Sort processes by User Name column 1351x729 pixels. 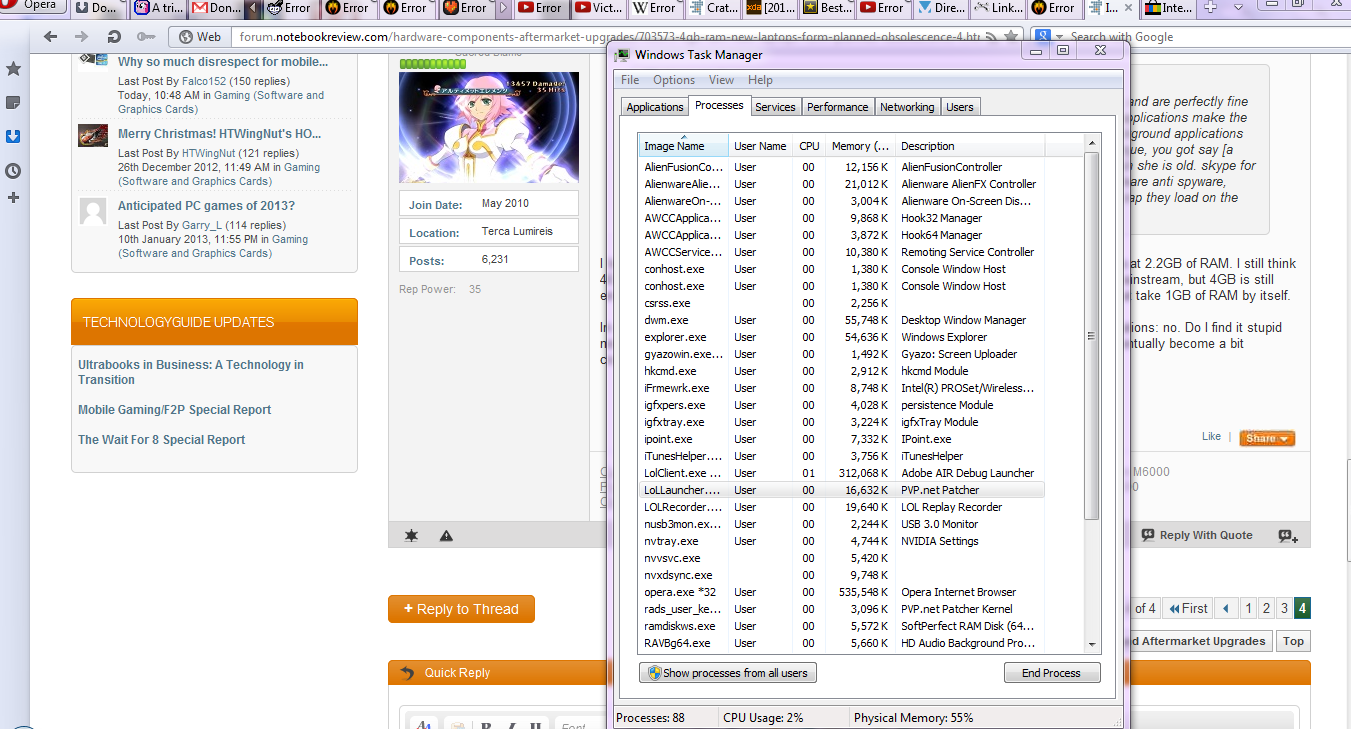pos(760,145)
